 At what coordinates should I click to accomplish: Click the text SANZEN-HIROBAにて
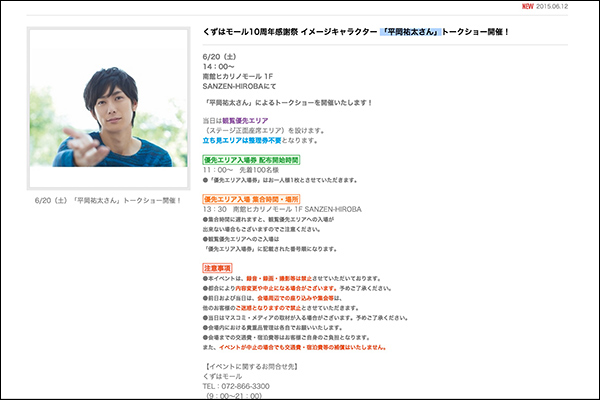[239, 87]
